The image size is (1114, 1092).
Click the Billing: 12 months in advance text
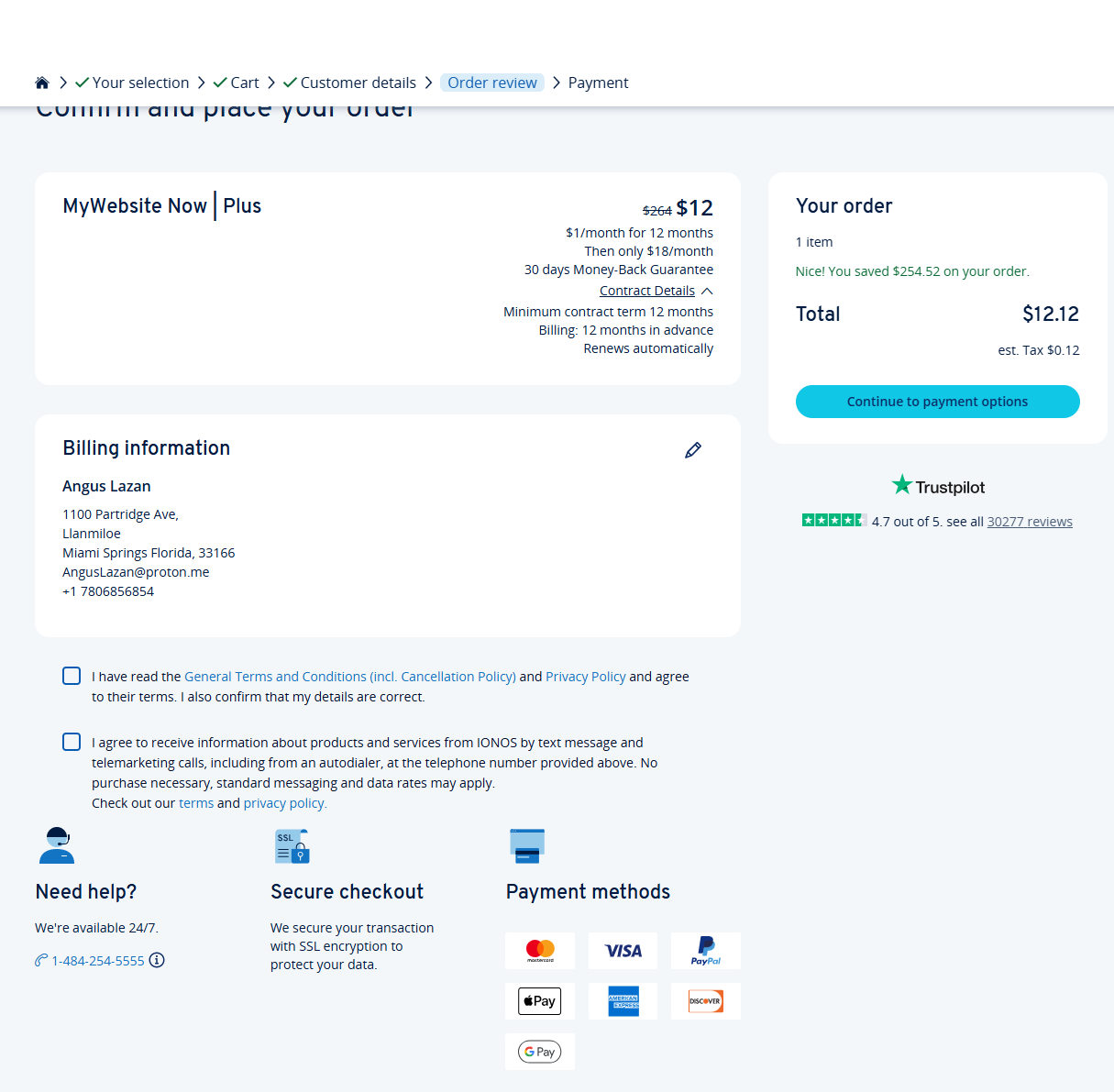tap(626, 330)
